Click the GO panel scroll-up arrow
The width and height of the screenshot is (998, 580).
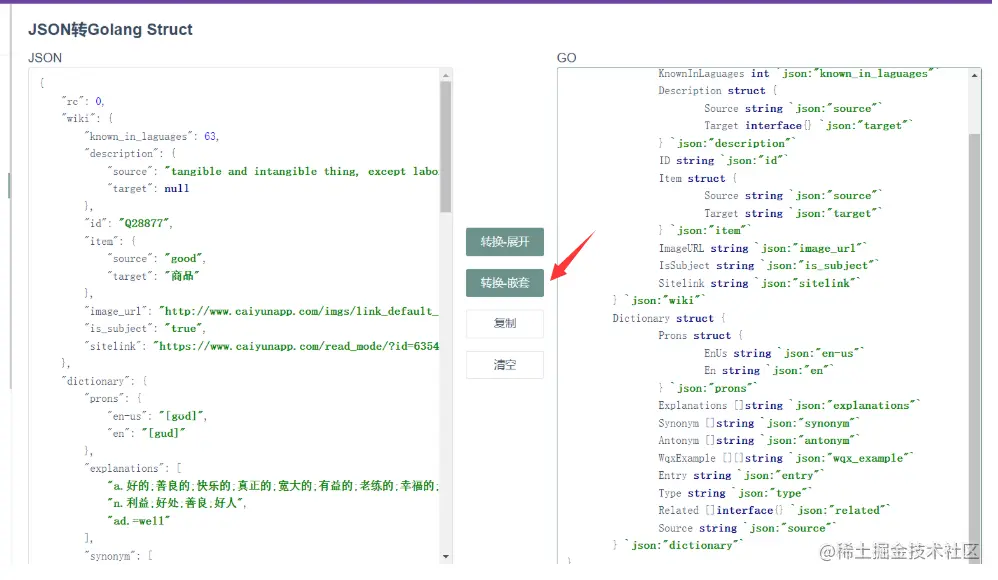pos(974,76)
